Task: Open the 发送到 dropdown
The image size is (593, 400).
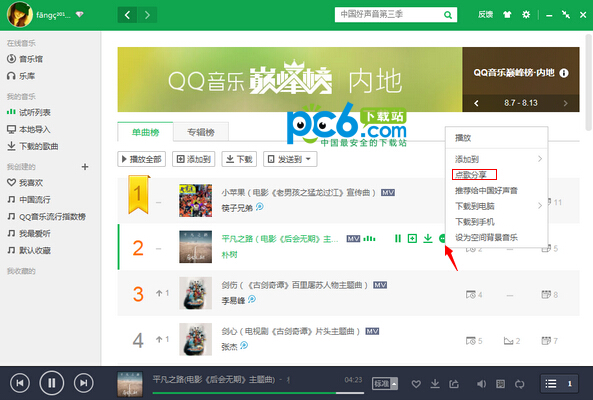Action: coord(290,159)
